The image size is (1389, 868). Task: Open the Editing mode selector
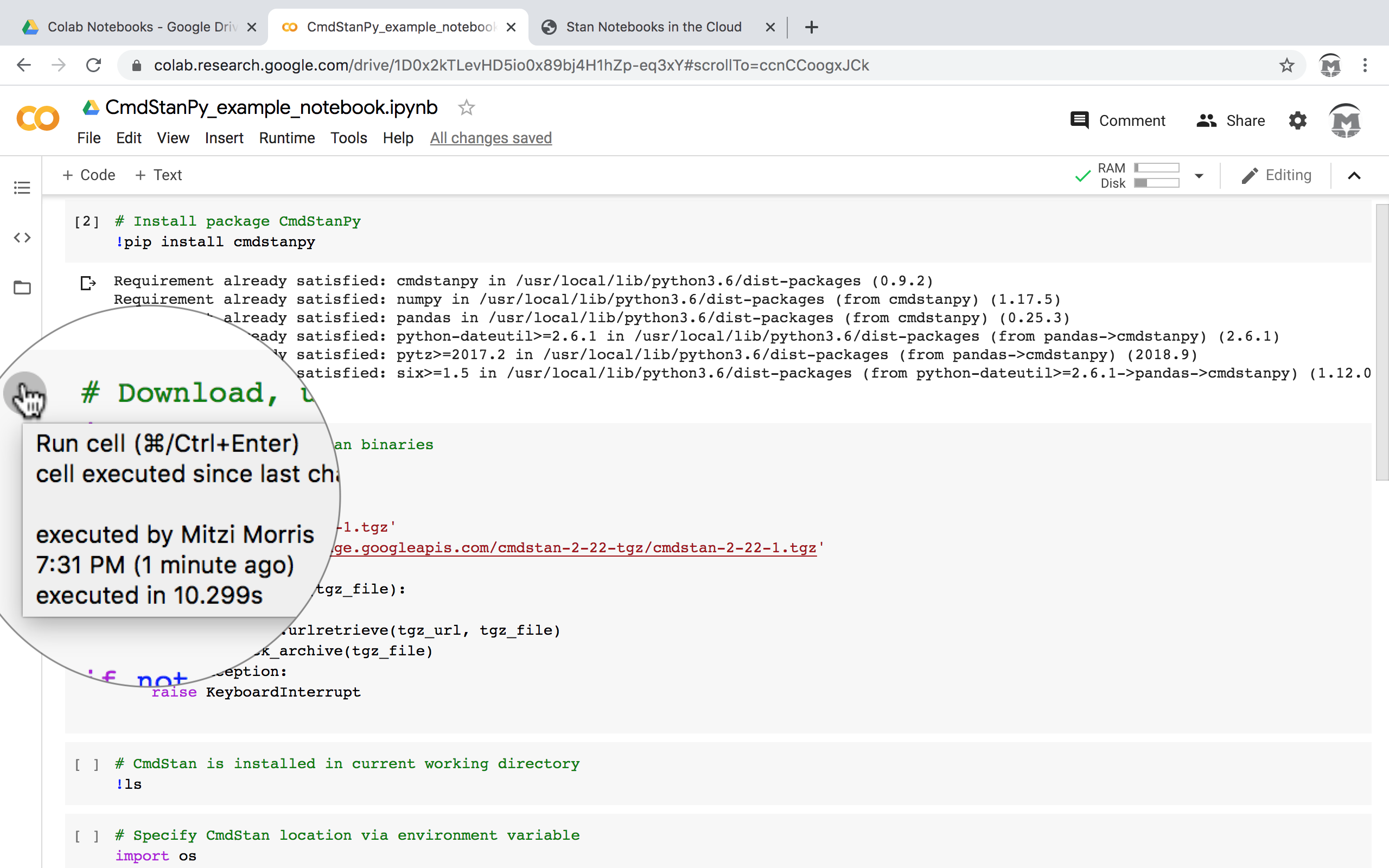(x=1277, y=175)
